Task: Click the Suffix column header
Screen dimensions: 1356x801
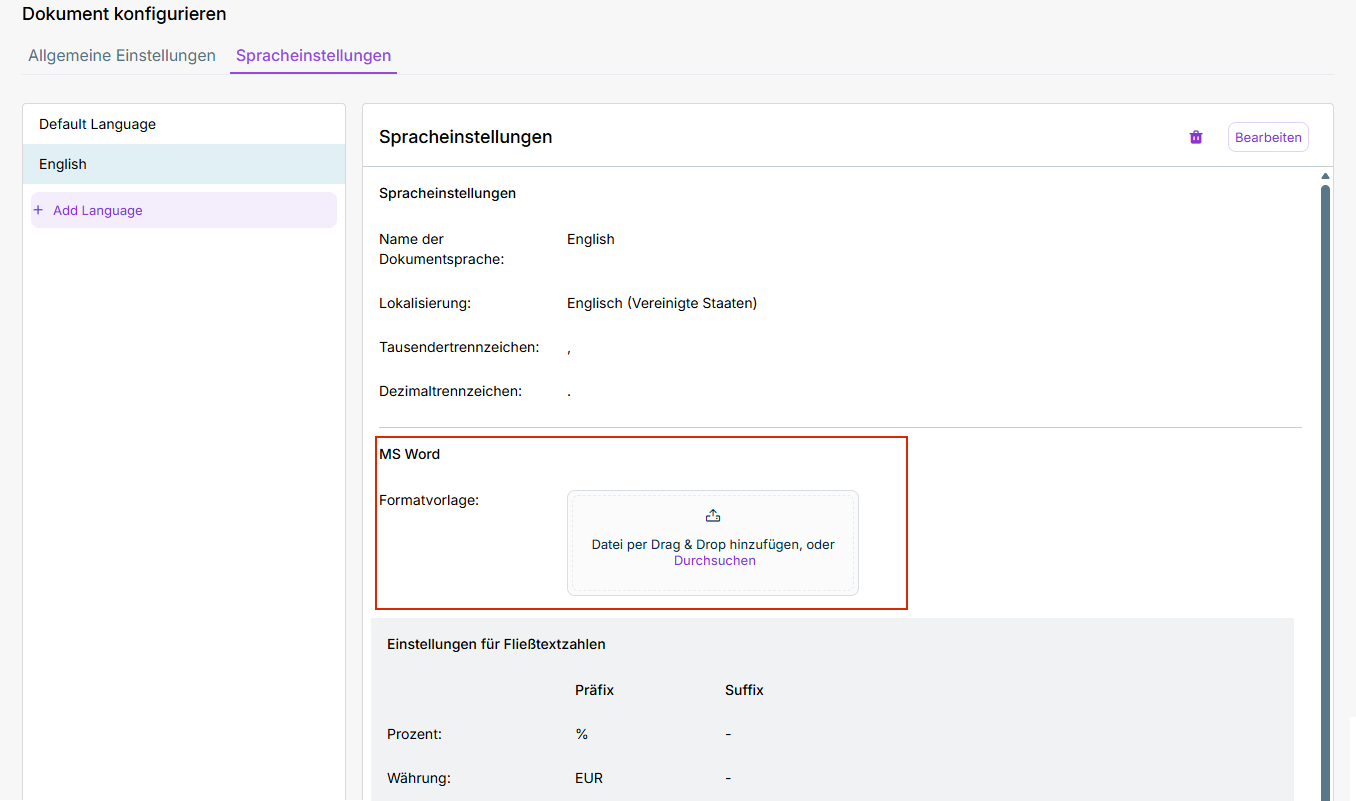Action: click(744, 690)
